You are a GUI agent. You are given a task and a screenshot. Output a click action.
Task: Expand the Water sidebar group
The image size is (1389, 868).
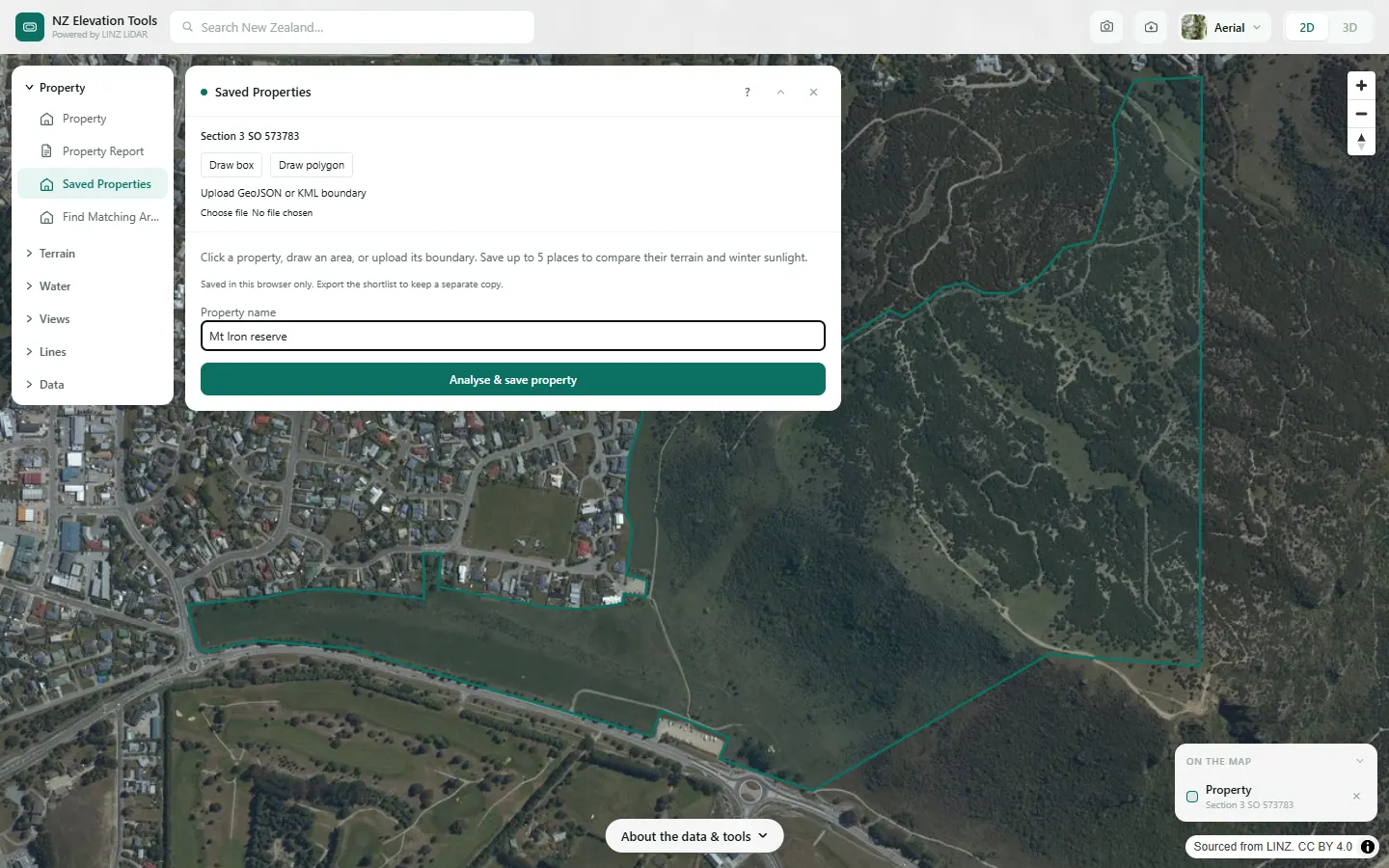coord(93,286)
